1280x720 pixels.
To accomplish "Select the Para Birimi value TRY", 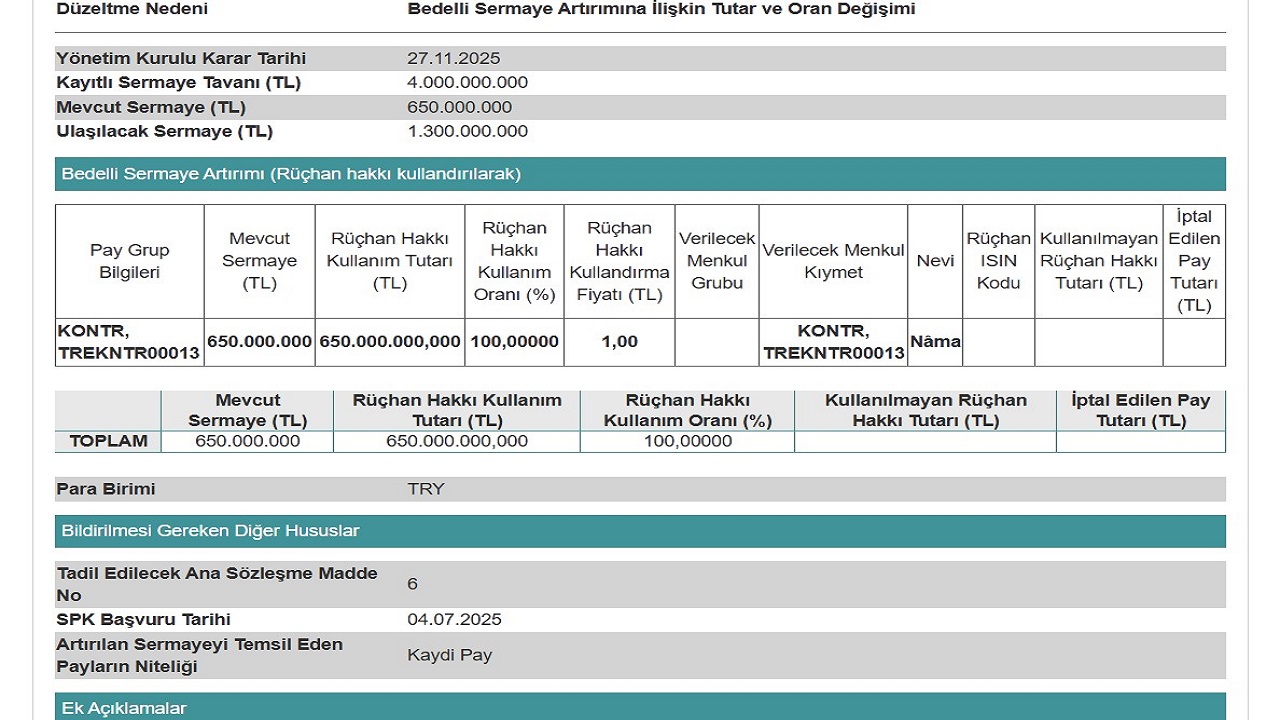I will [425, 489].
